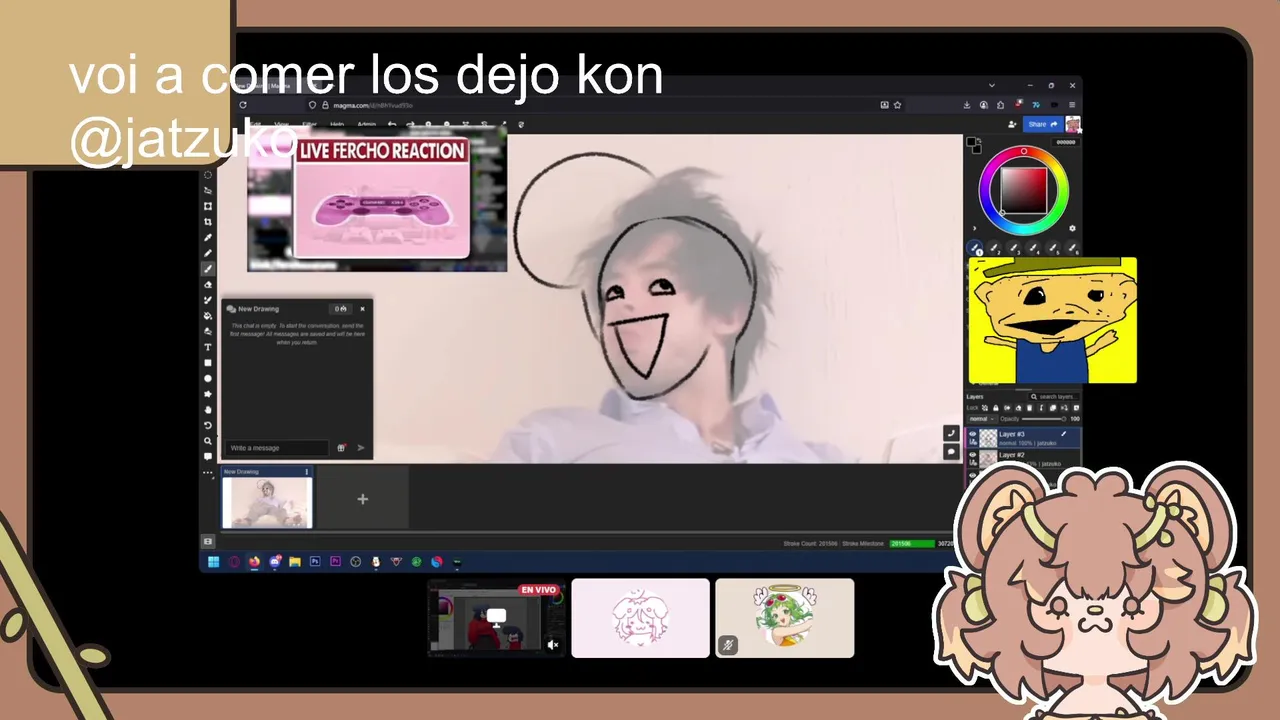This screenshot has height=720, width=1280.
Task: Click the Layer #3 edit pencil icon
Action: click(1064, 434)
